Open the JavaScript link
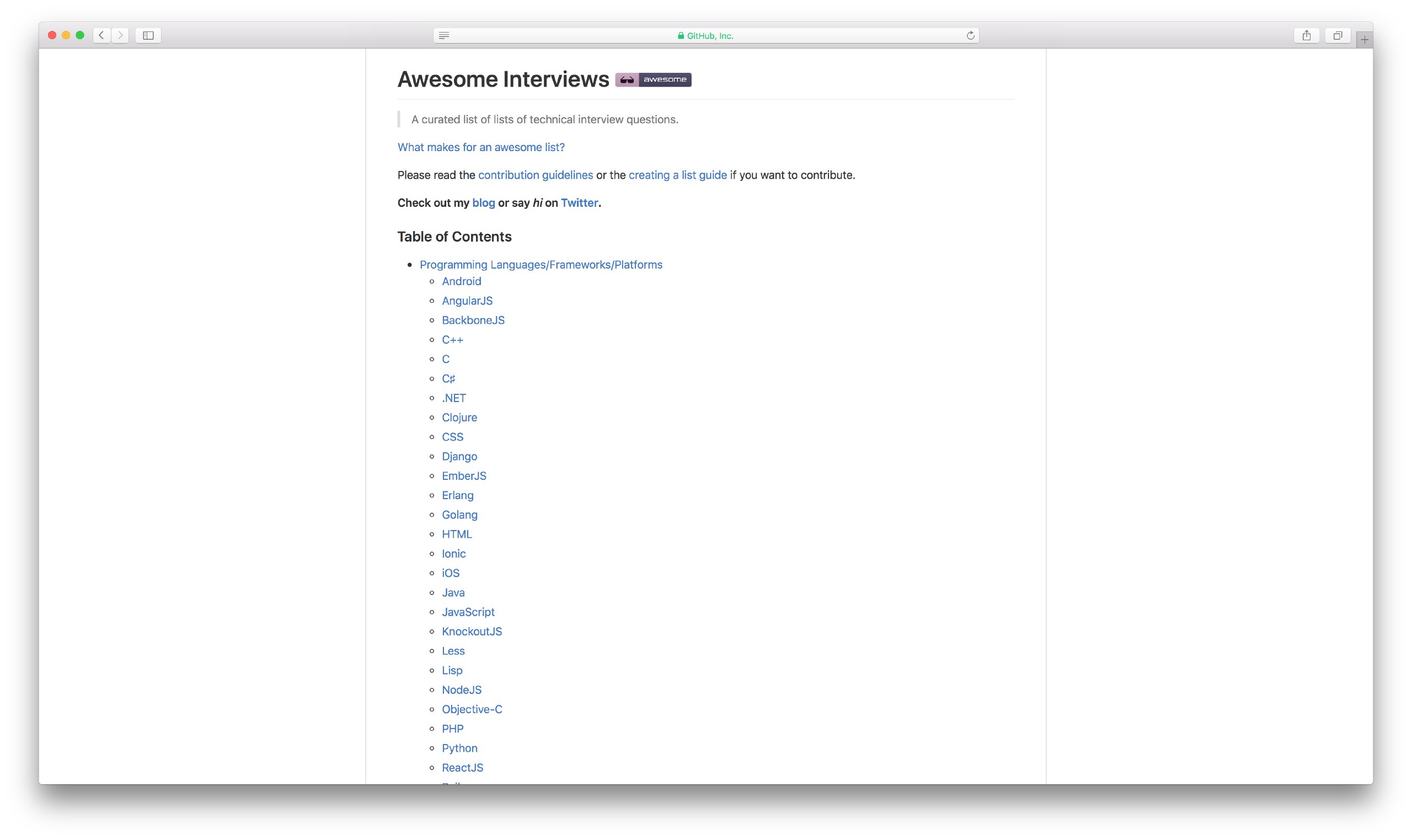This screenshot has width=1412, height=840. pyautogui.click(x=468, y=611)
